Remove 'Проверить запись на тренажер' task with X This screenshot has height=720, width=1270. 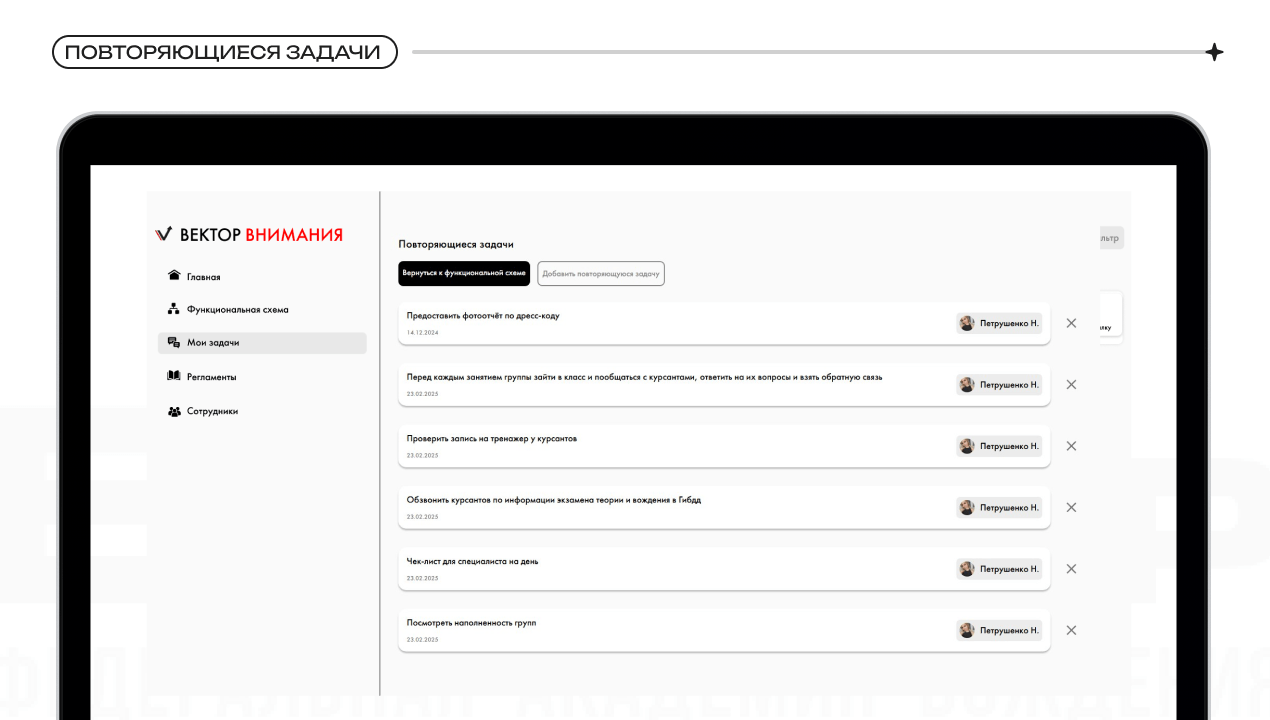point(1071,446)
